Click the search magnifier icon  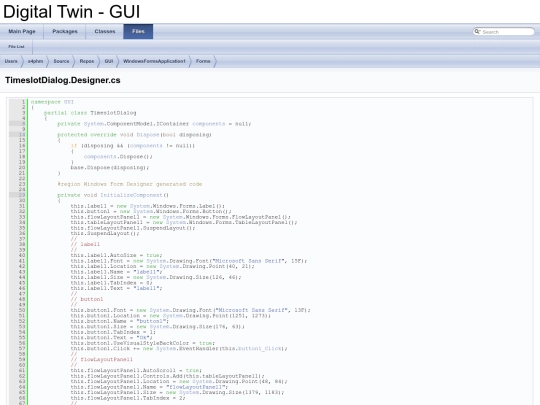click(x=477, y=31)
